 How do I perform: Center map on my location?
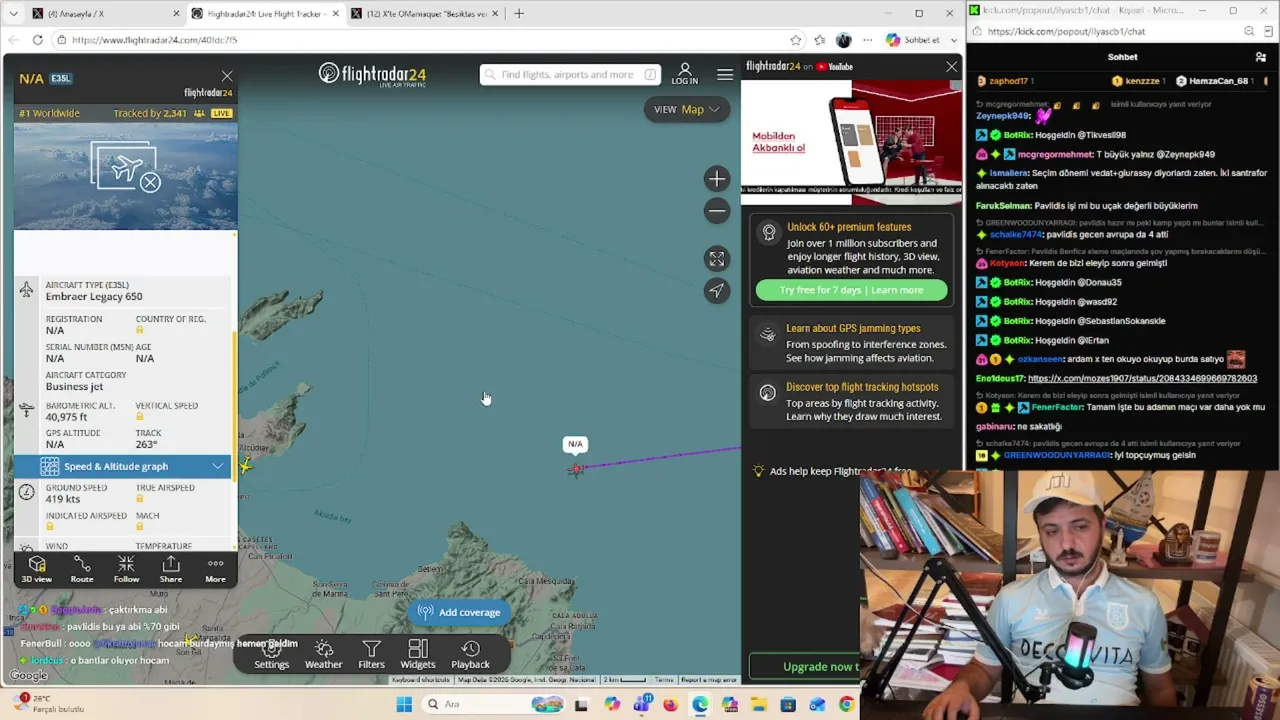pos(716,291)
